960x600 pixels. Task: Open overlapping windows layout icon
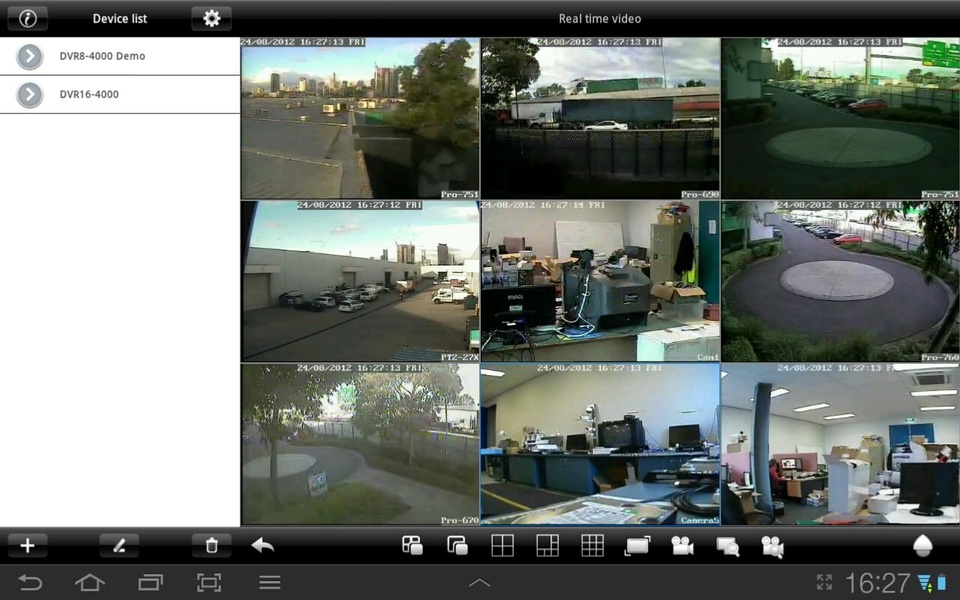[457, 545]
